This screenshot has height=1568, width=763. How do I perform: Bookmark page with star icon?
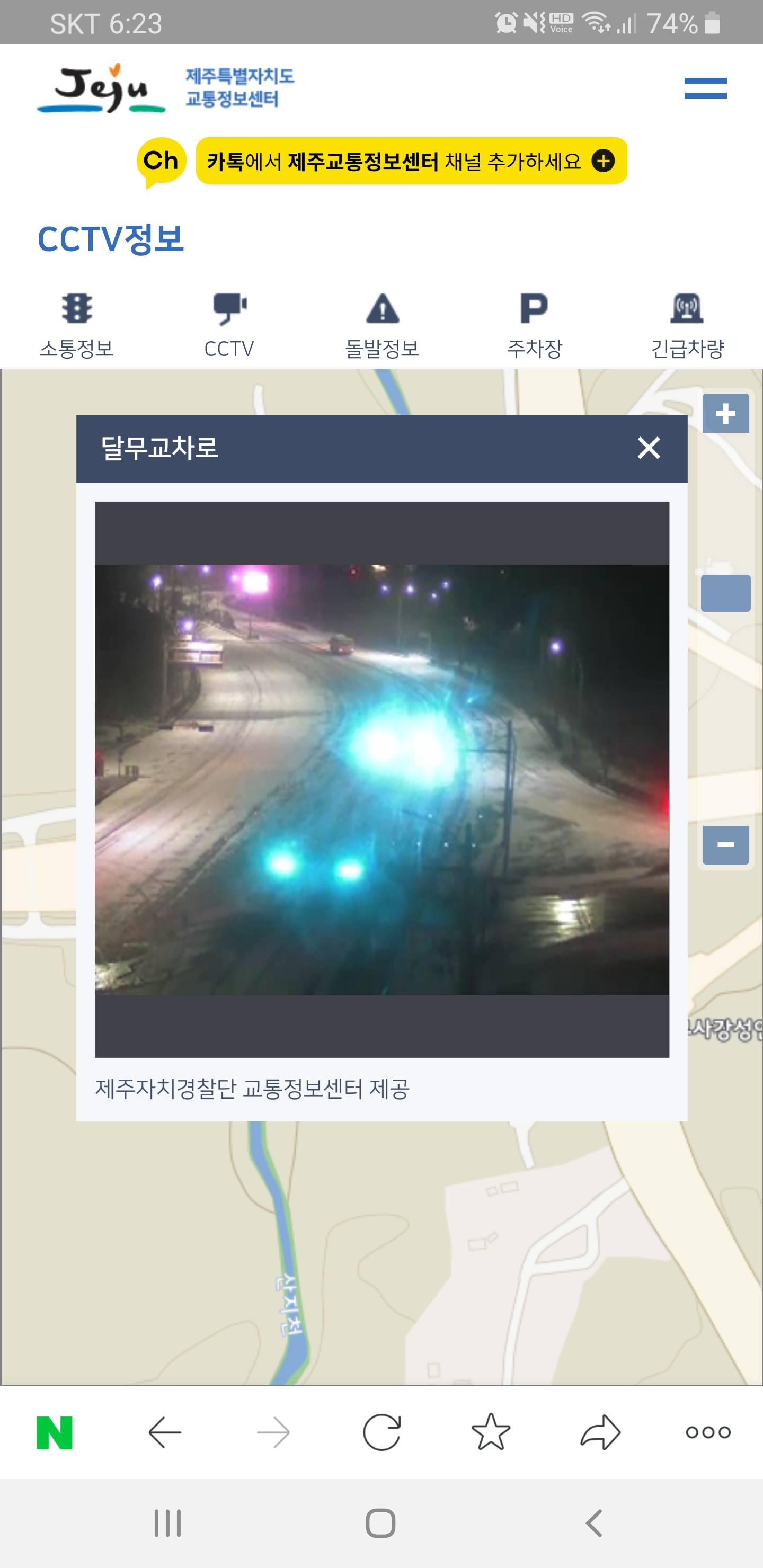[x=491, y=1432]
